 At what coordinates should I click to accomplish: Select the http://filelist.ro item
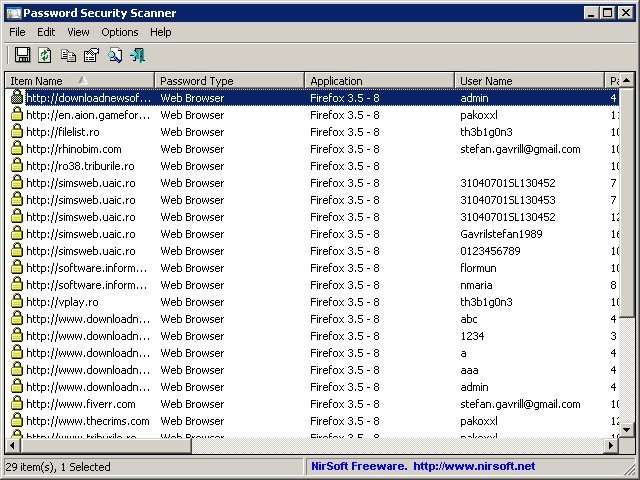click(x=62, y=132)
